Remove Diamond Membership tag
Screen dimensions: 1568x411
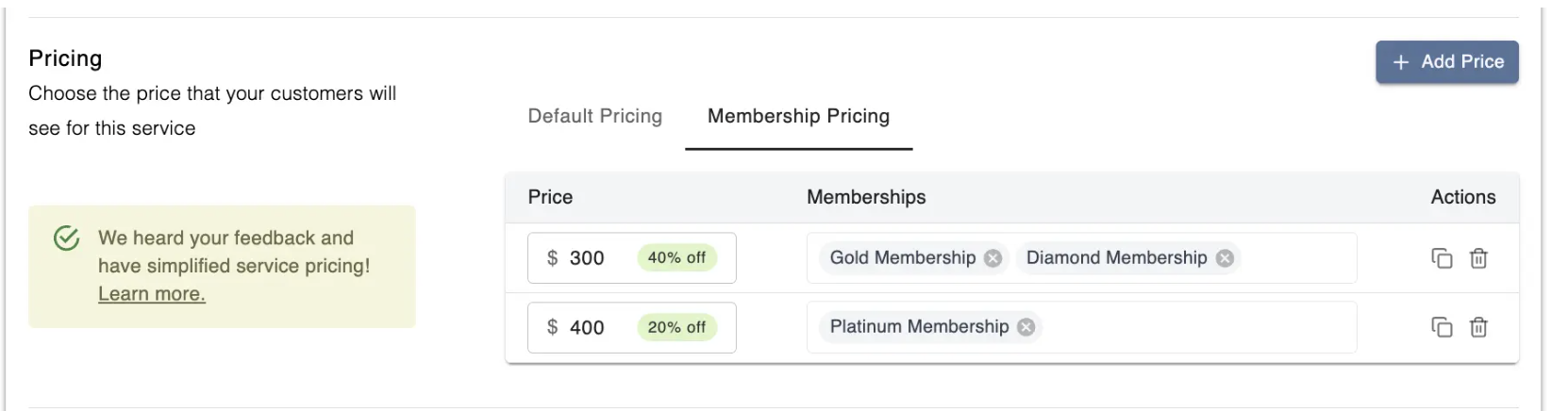(1225, 258)
